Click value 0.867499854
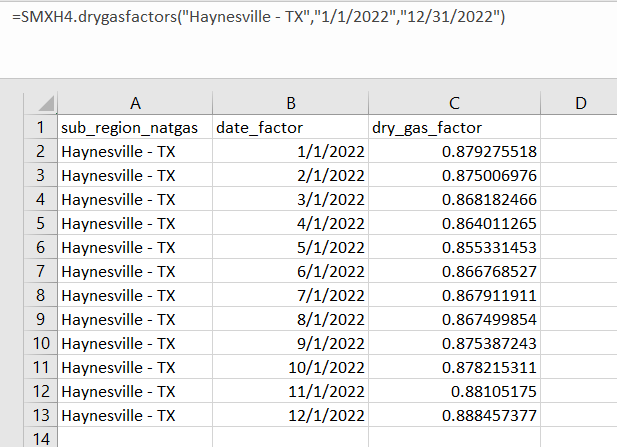The height and width of the screenshot is (447, 617). pyautogui.click(x=454, y=319)
